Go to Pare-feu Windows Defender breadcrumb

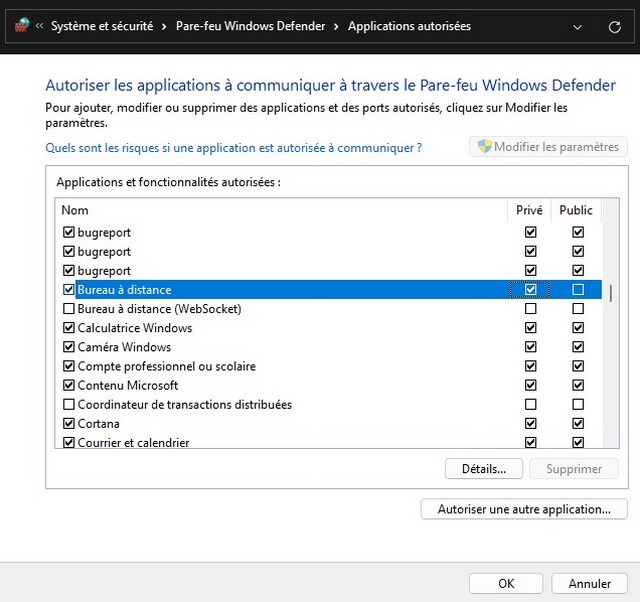(x=251, y=26)
